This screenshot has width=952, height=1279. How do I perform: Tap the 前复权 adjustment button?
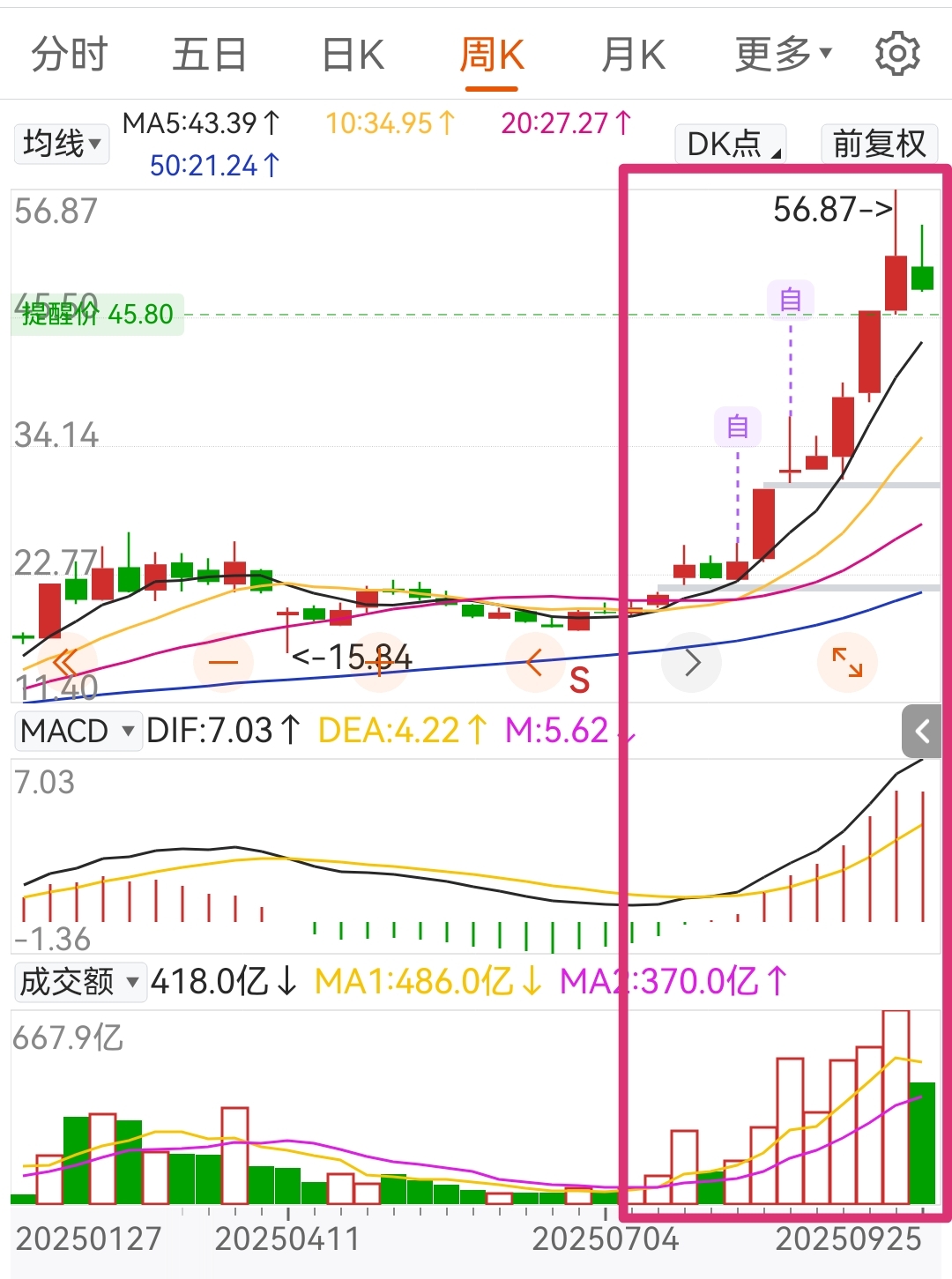pos(879,143)
